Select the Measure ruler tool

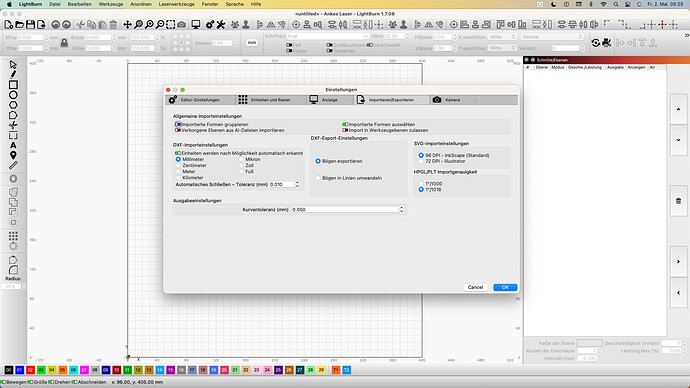click(13, 165)
